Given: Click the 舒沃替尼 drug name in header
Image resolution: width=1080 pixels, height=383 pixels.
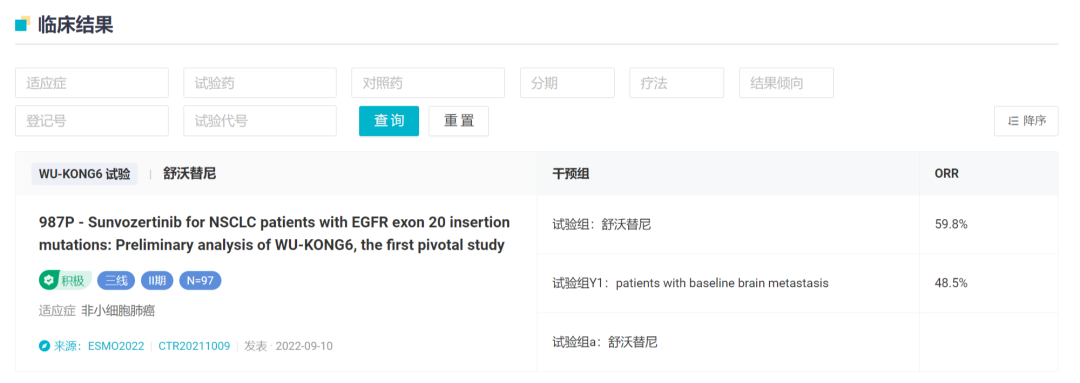Looking at the screenshot, I should (189, 174).
